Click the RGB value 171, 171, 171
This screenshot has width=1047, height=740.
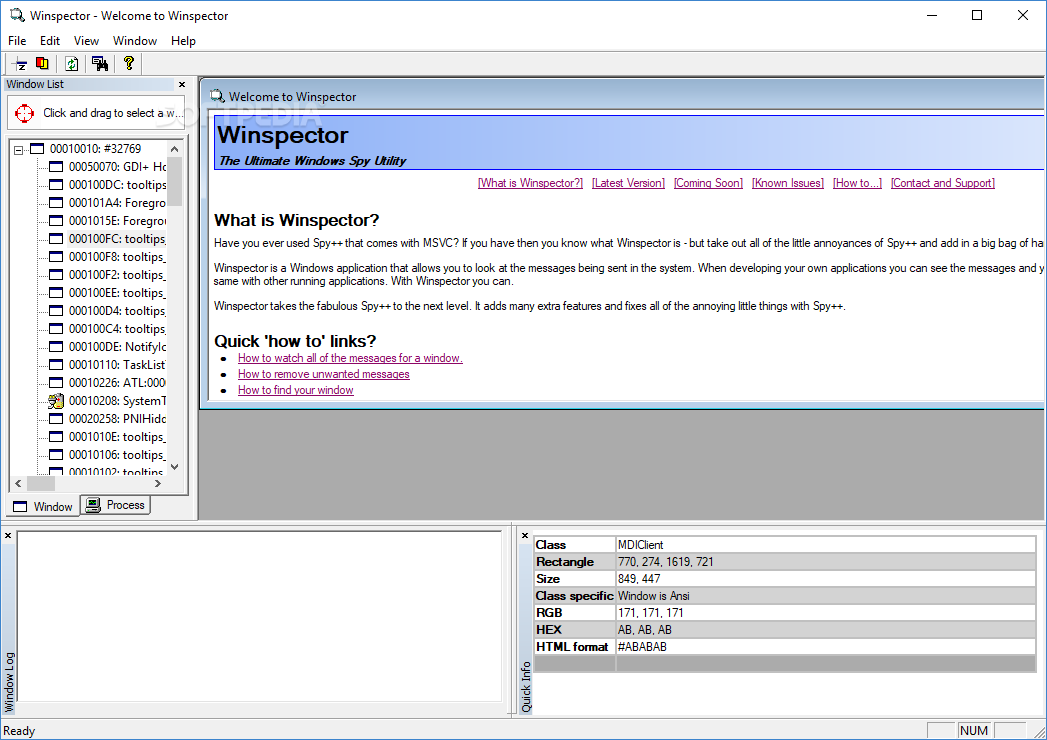[825, 612]
